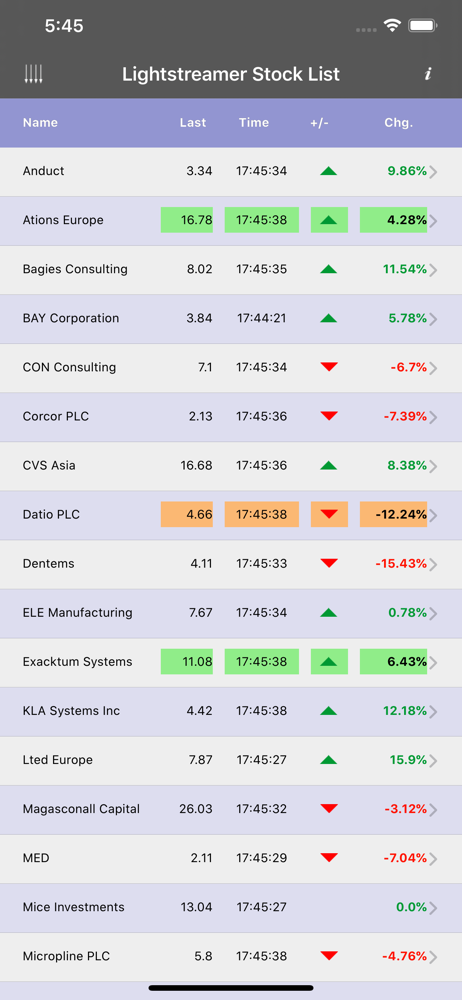Viewport: 462px width, 1000px height.
Task: Select the Chg. column header
Action: pyautogui.click(x=398, y=122)
